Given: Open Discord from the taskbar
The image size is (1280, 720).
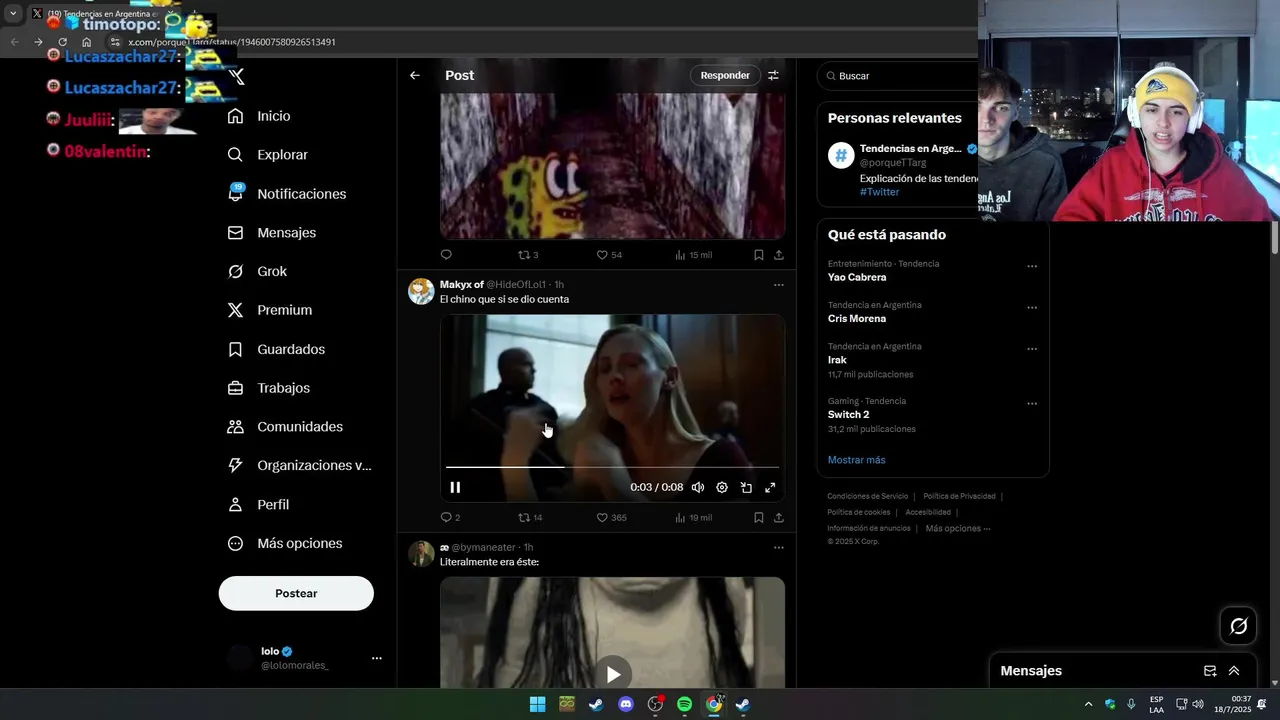Looking at the screenshot, I should tap(626, 704).
